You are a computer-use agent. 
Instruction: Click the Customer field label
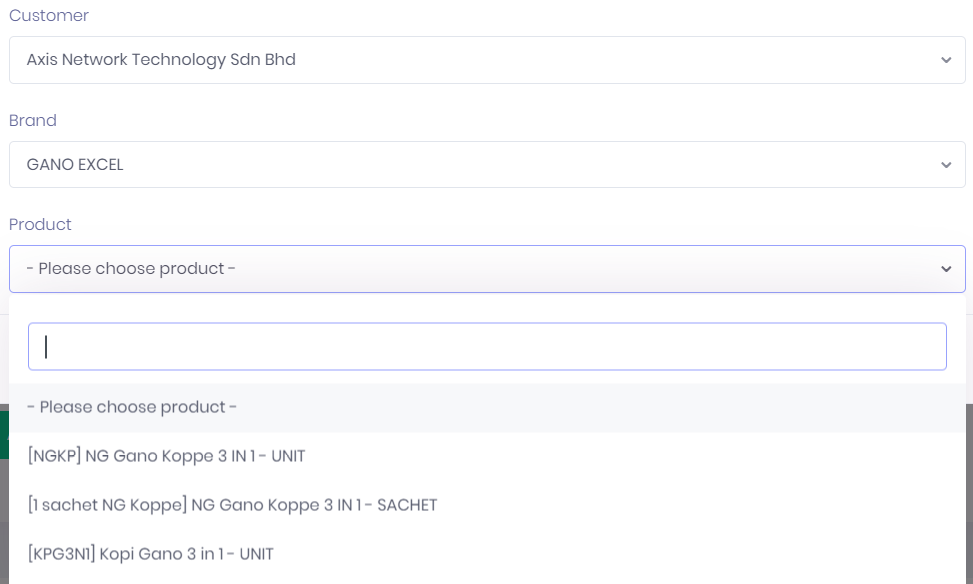pos(49,16)
